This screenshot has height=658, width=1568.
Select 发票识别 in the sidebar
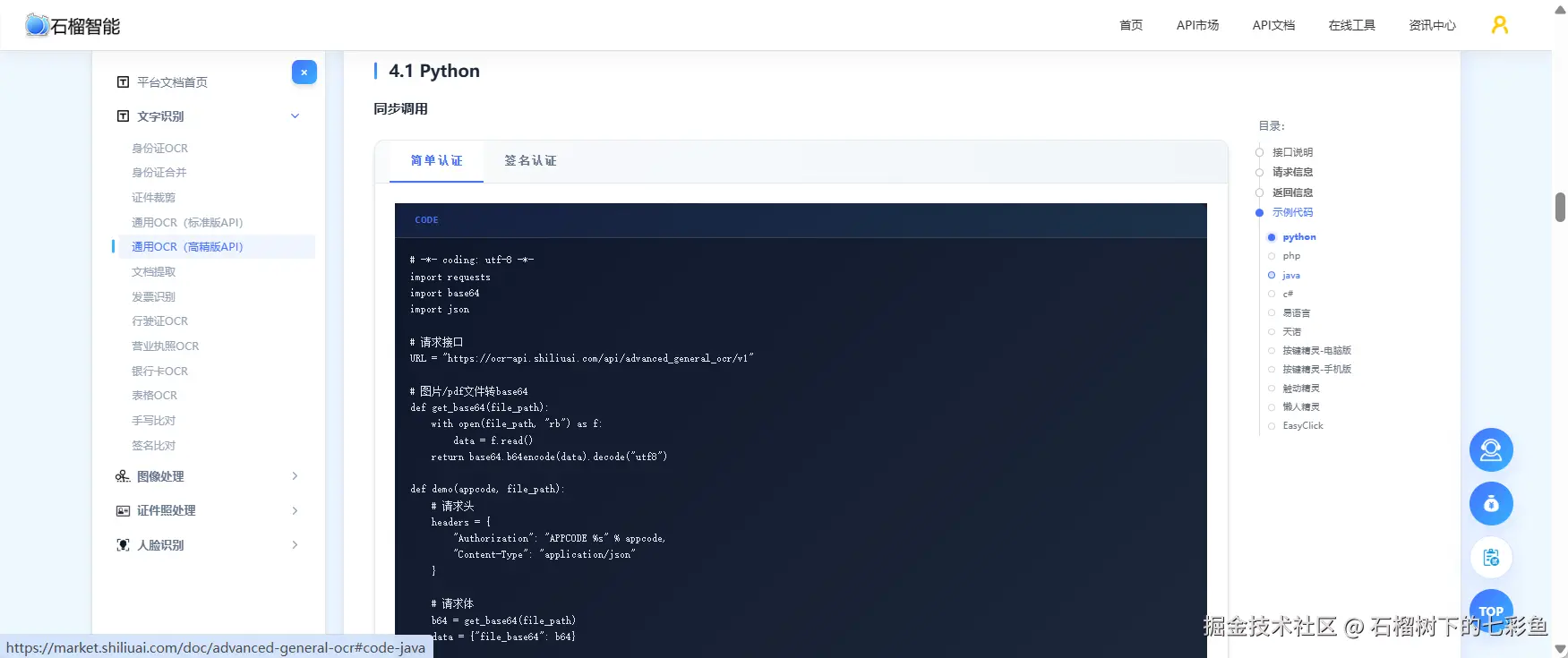(x=154, y=297)
